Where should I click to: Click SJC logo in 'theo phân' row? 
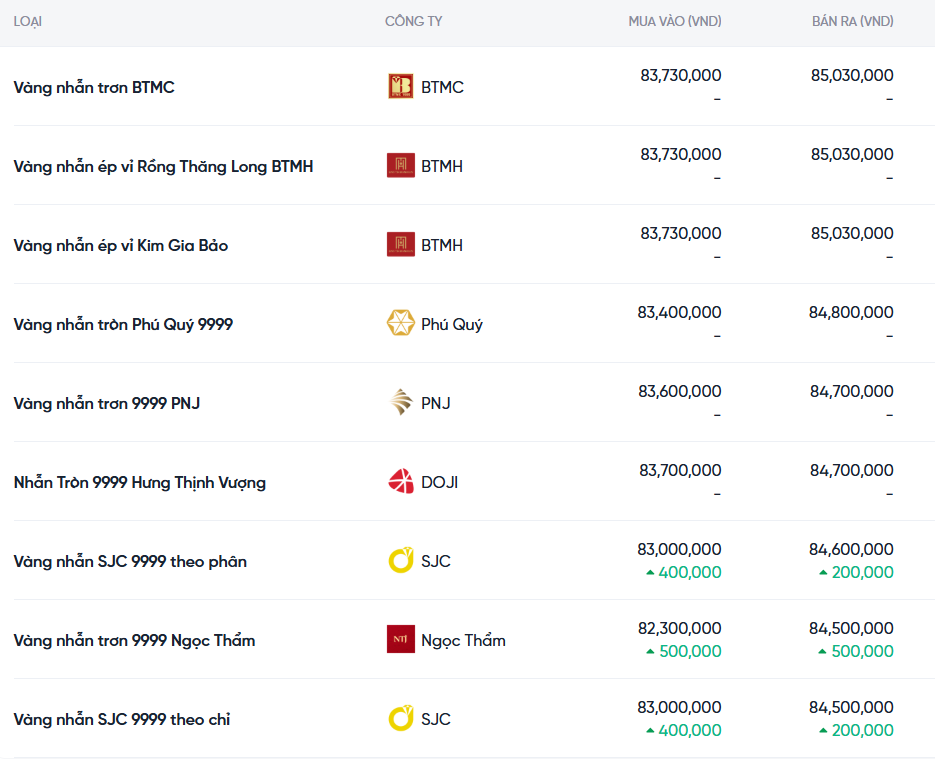pyautogui.click(x=401, y=561)
